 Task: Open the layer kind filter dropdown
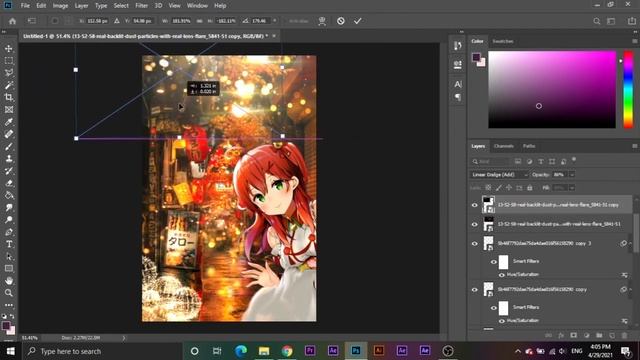click(491, 162)
